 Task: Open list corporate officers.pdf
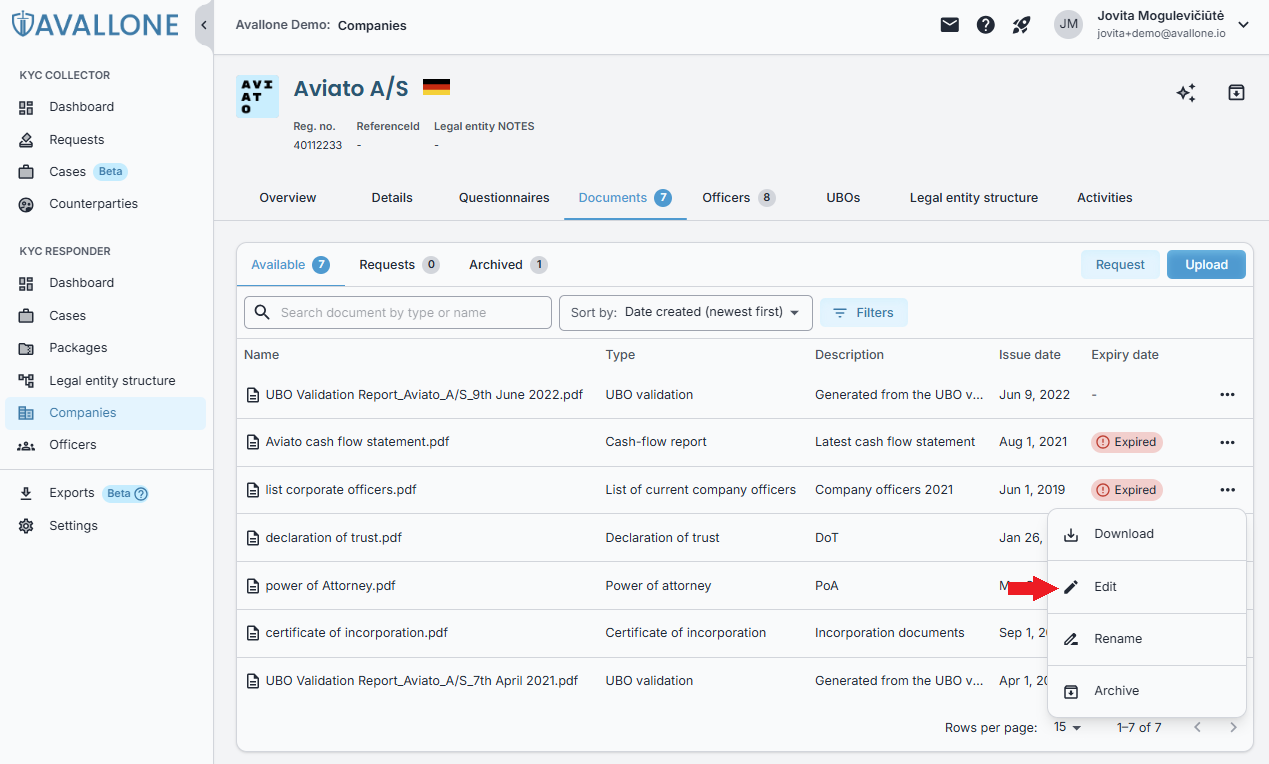[x=341, y=490]
